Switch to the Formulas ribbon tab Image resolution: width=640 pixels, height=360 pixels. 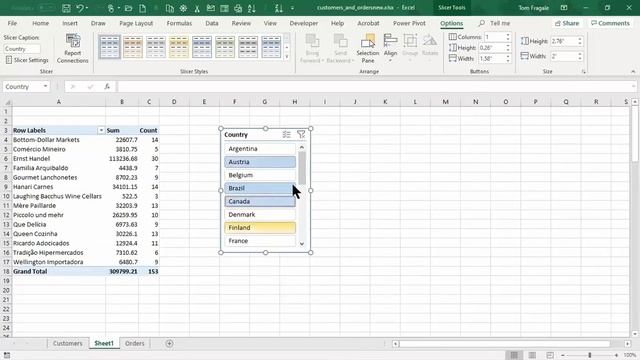click(x=179, y=23)
